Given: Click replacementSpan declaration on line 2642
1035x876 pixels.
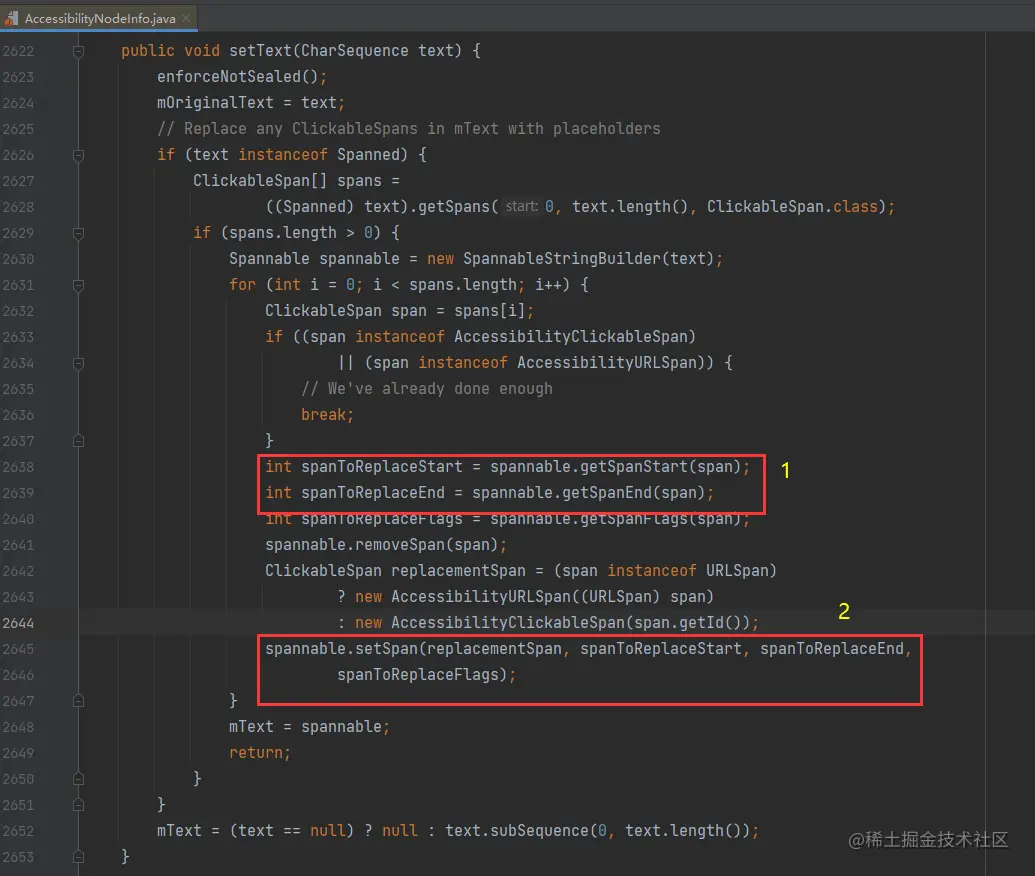Looking at the screenshot, I should coord(458,571).
